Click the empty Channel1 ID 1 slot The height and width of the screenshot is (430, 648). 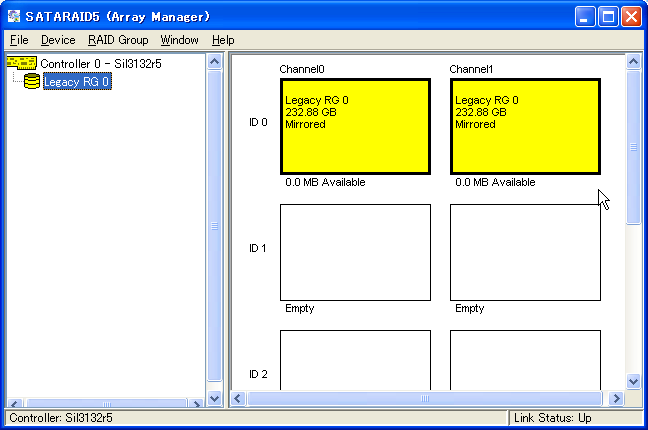coord(525,252)
